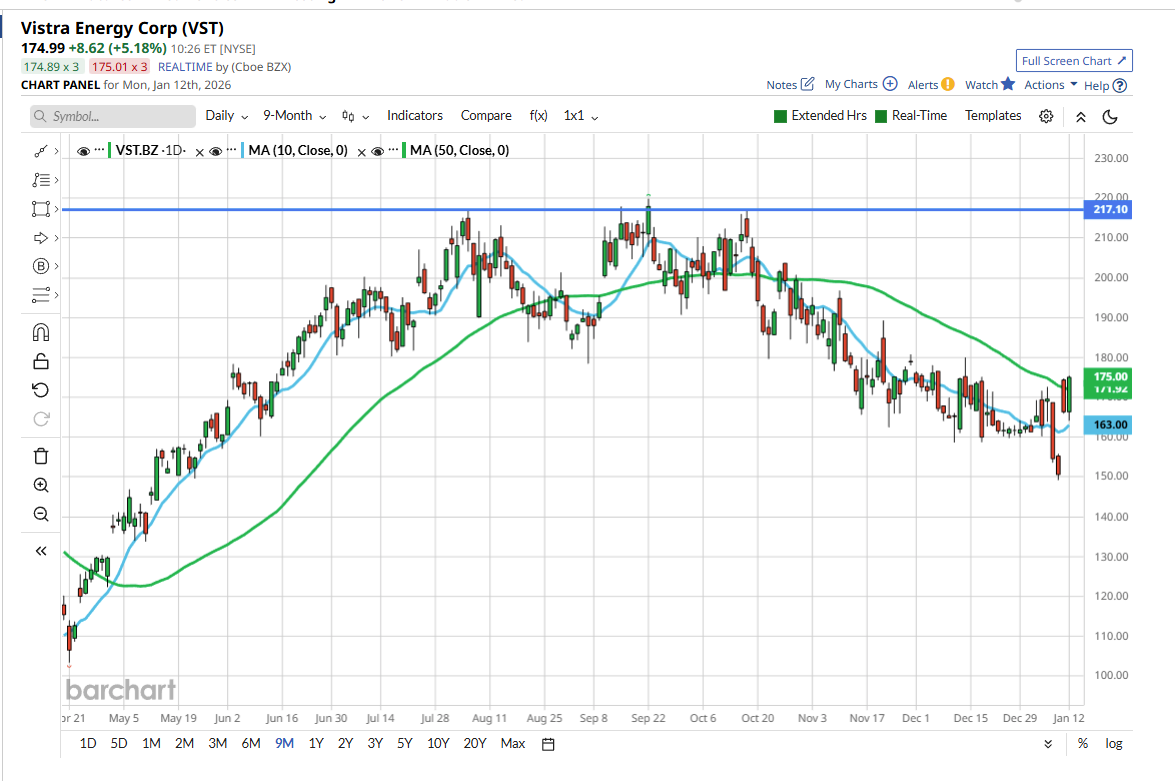Click the unlock drawings padlock icon
Screen dimensions: 1175x781
click(41, 361)
